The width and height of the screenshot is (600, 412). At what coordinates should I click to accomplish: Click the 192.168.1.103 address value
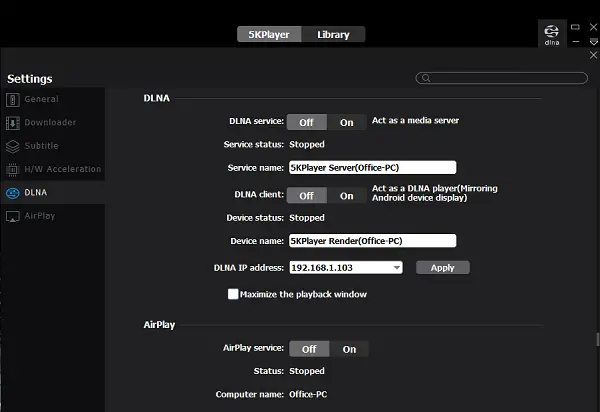coord(322,267)
